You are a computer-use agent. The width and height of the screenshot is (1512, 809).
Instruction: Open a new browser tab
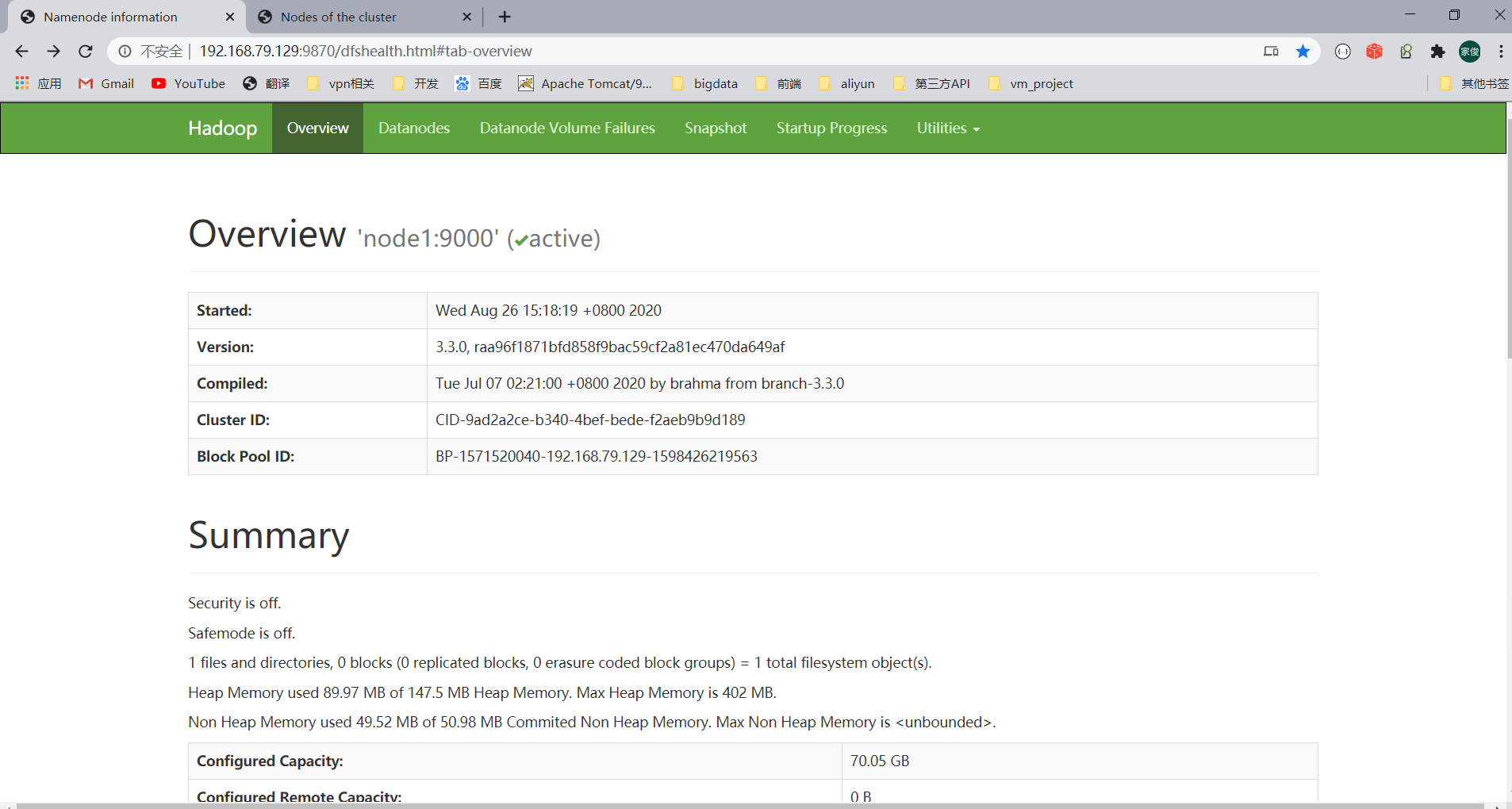pyautogui.click(x=505, y=17)
